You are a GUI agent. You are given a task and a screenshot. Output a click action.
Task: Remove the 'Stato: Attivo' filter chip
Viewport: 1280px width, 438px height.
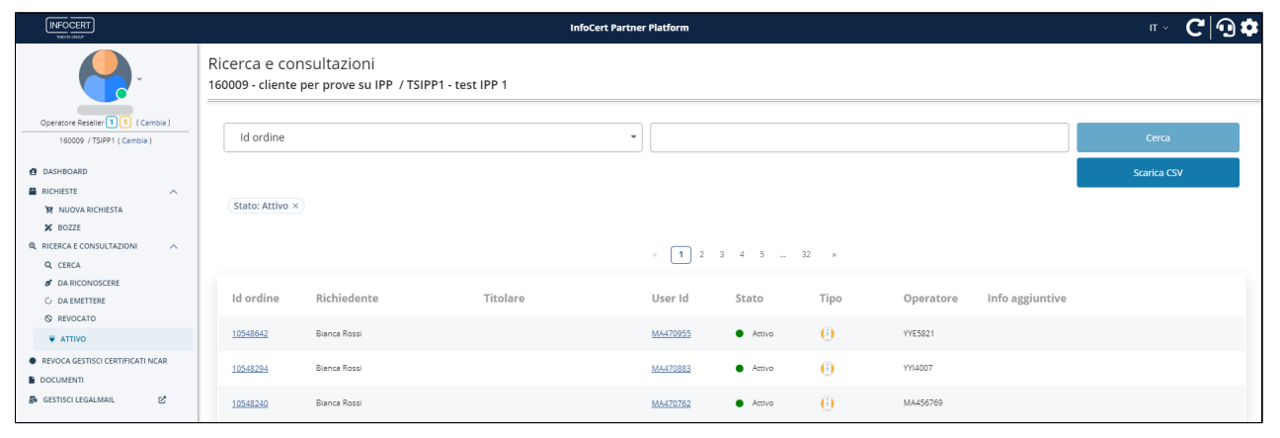(296, 206)
